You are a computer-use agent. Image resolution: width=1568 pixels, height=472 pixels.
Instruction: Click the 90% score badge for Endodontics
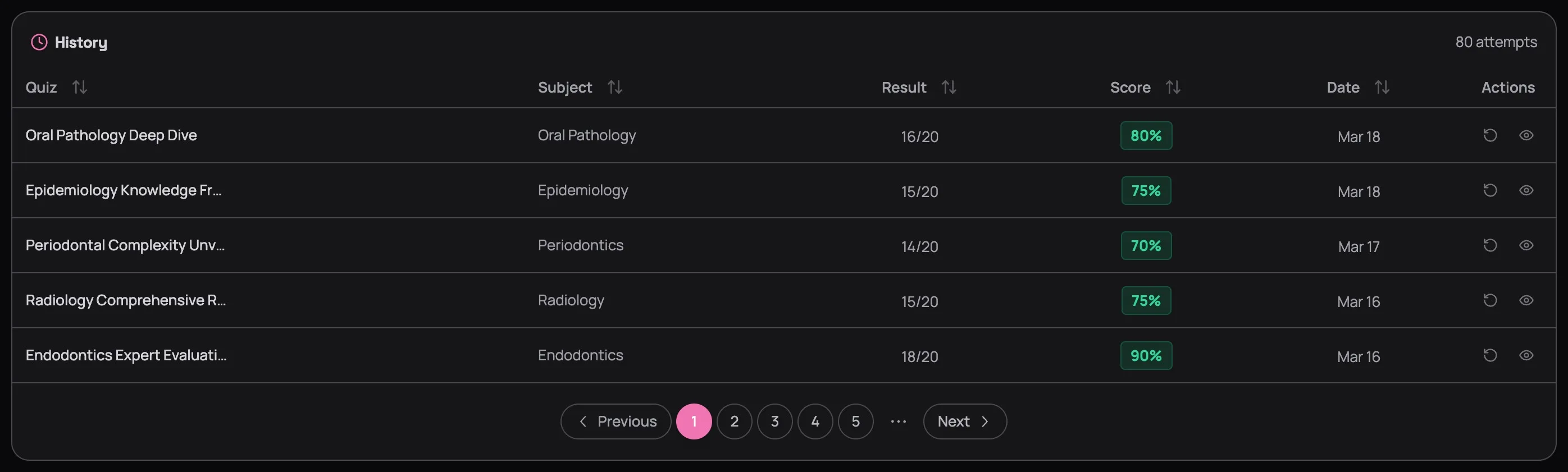click(1146, 355)
